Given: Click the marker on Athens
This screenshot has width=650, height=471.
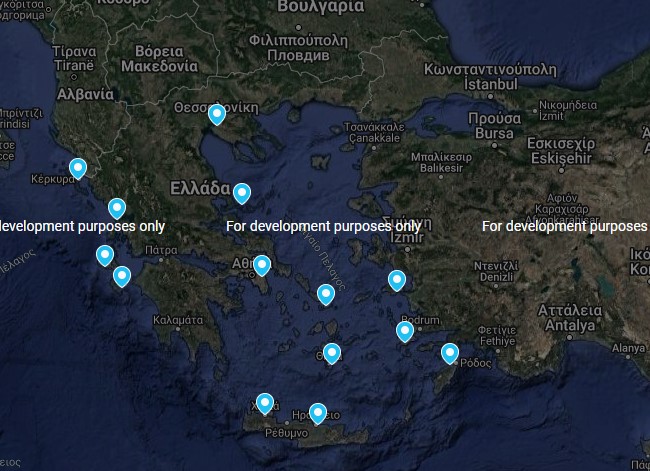Looking at the screenshot, I should point(261,265).
